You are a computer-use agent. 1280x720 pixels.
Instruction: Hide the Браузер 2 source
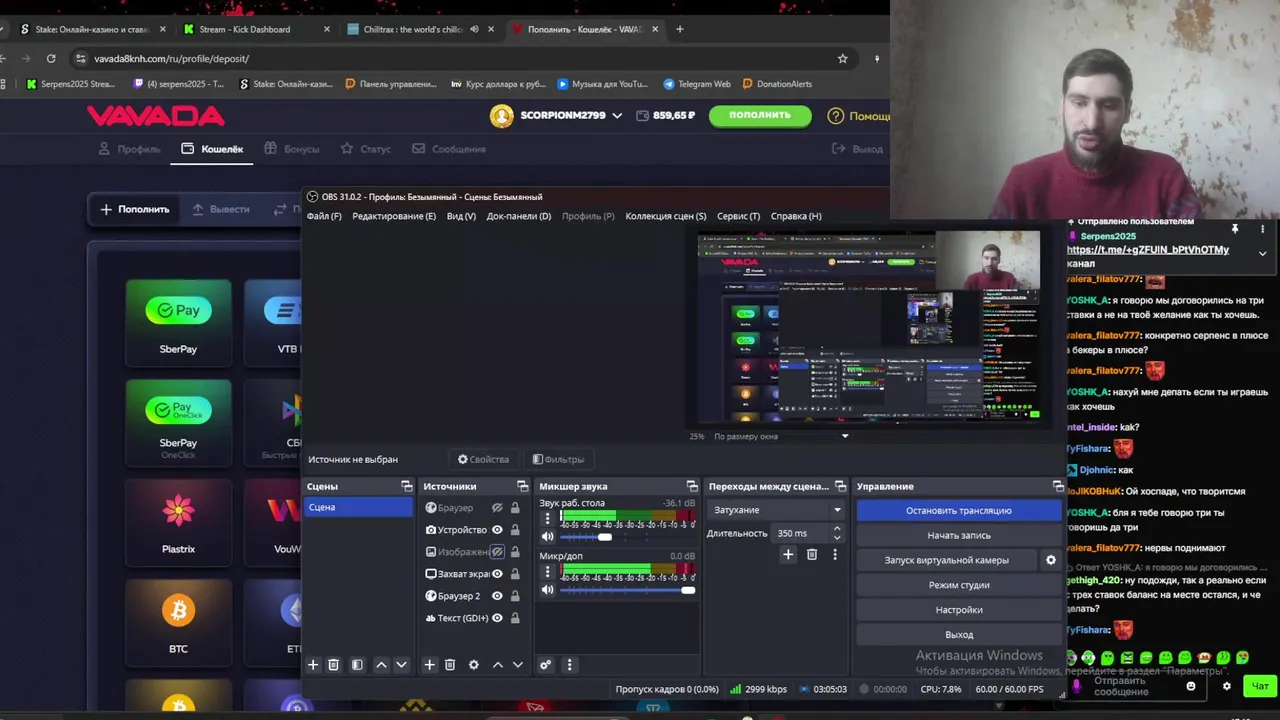pos(497,596)
